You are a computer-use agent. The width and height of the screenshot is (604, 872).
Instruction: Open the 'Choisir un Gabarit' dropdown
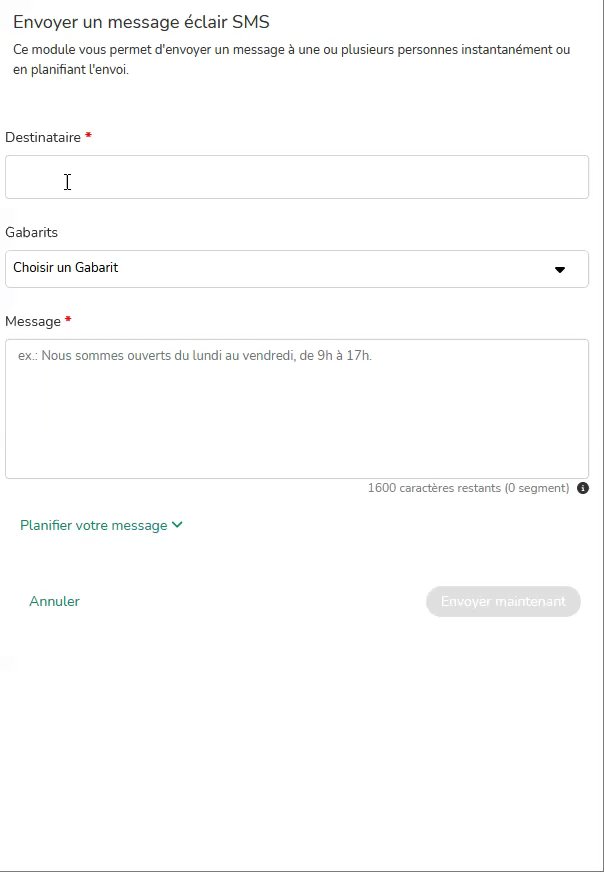pyautogui.click(x=296, y=269)
